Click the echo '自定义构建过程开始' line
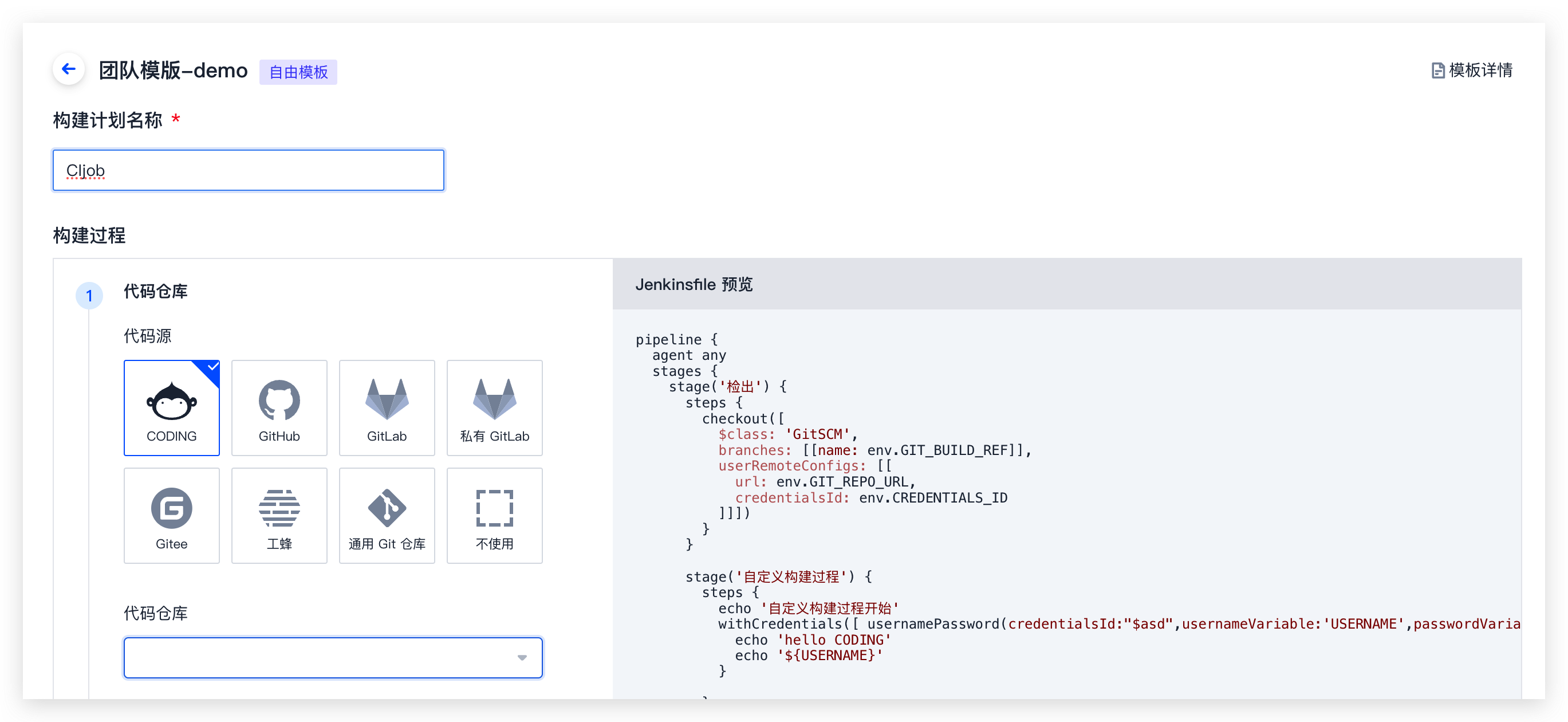This screenshot has width=1568, height=722. coord(809,608)
